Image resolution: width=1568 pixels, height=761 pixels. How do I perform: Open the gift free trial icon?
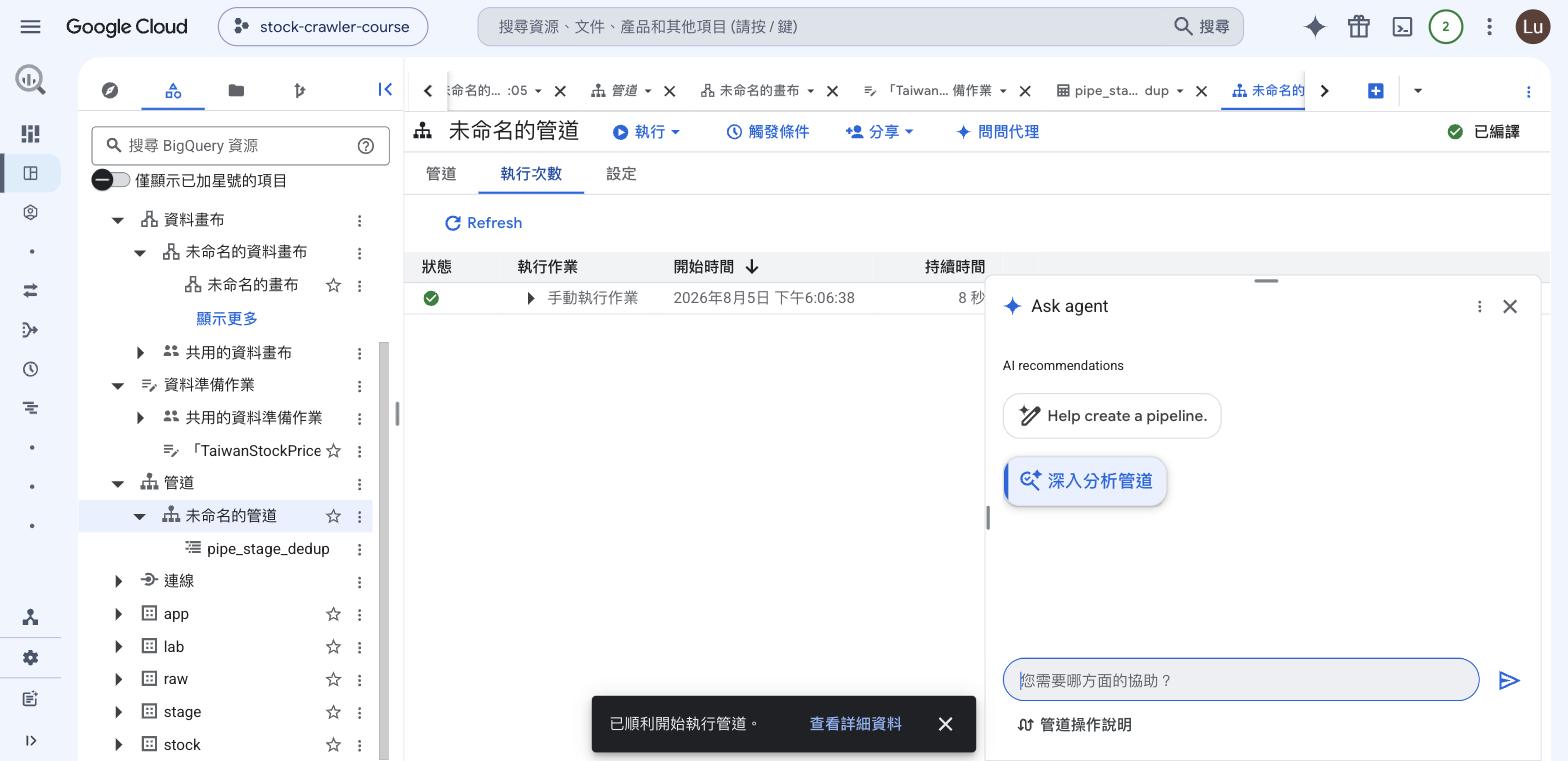click(1358, 27)
